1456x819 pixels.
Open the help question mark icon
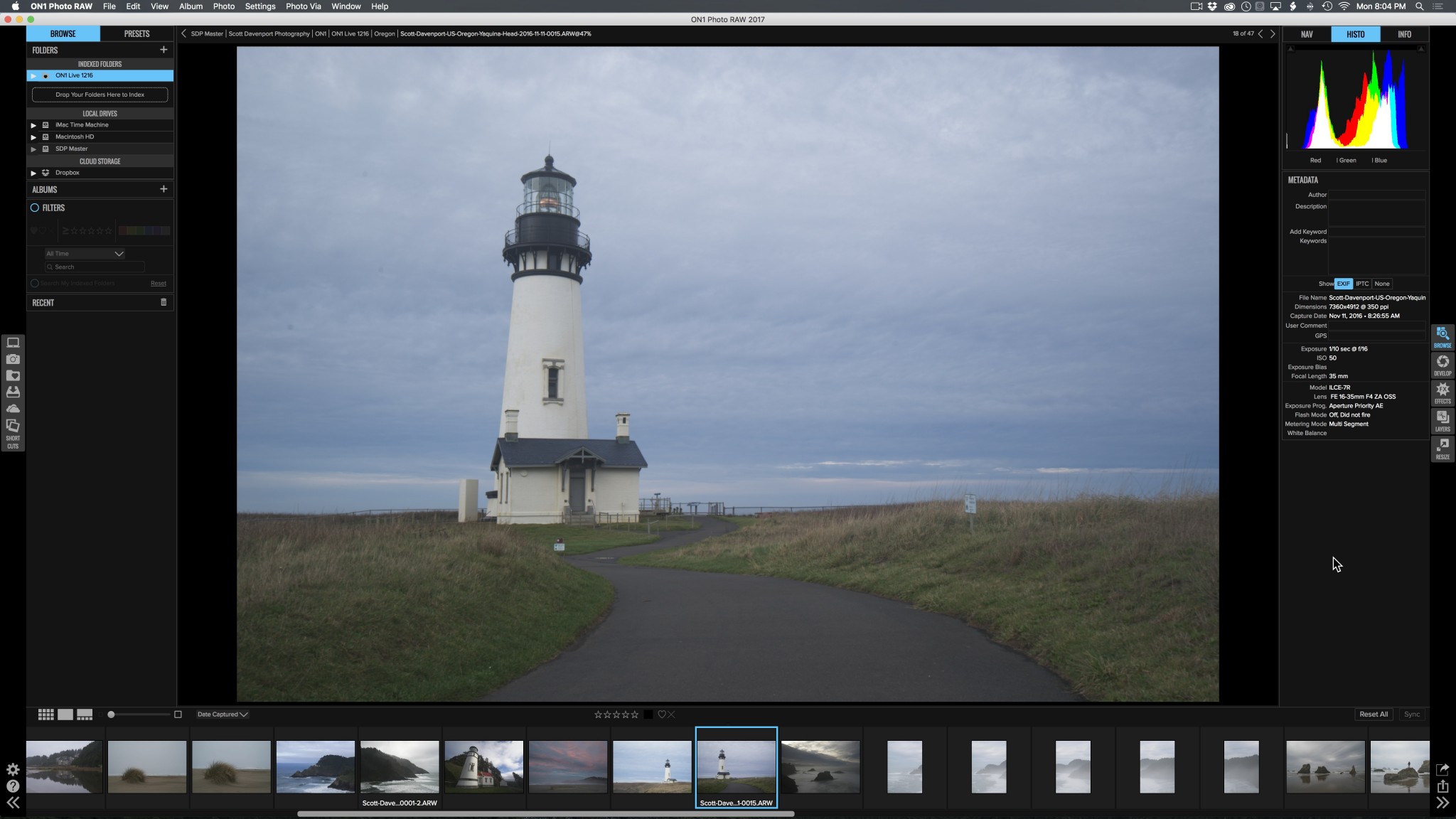pos(13,786)
